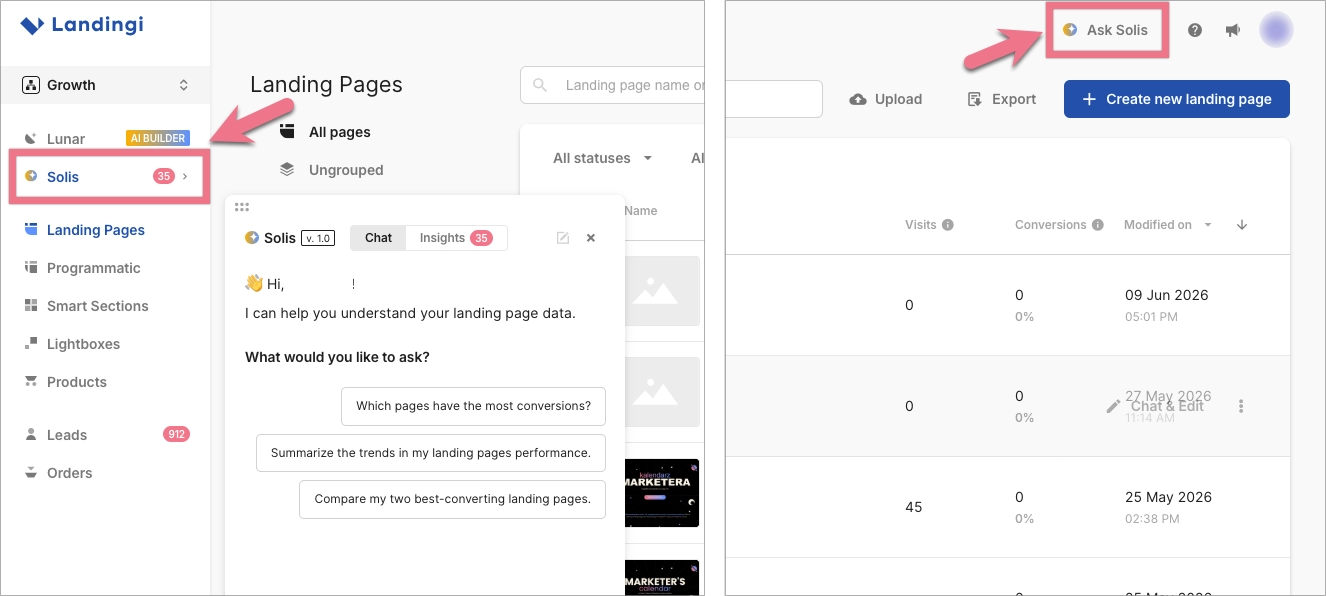Click the date 09 Jun 2026

pos(1166,295)
